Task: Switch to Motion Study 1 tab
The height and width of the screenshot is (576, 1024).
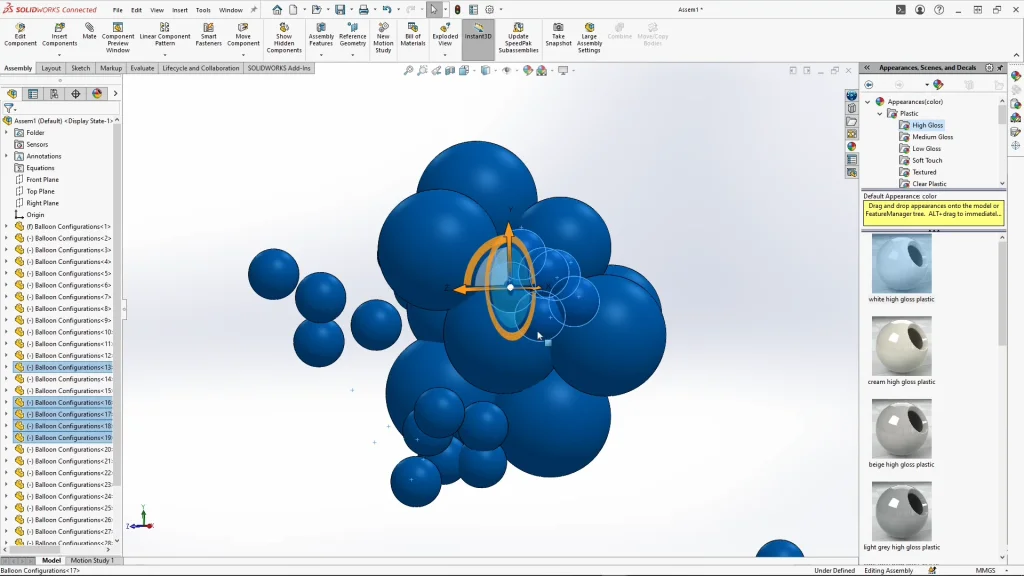Action: [x=92, y=560]
